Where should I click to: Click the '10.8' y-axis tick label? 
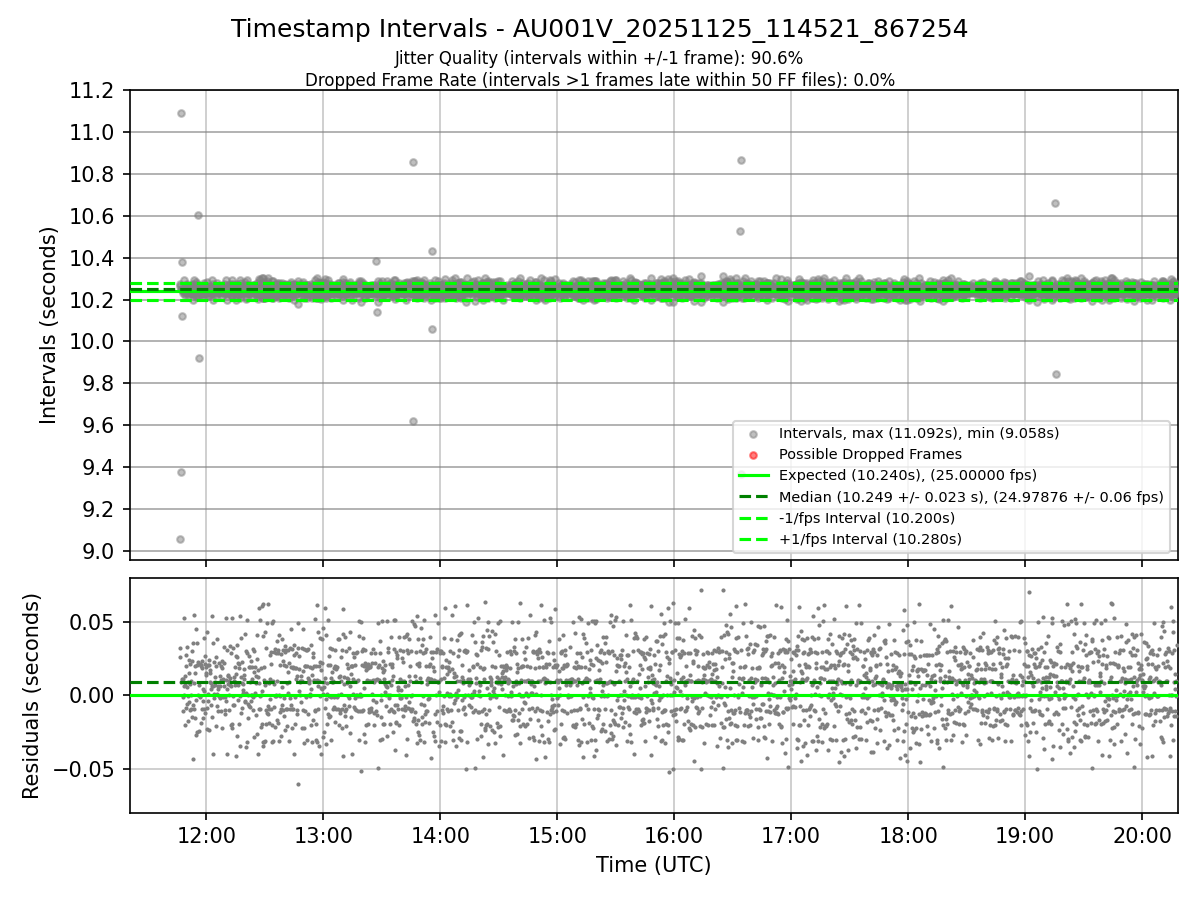[92, 175]
